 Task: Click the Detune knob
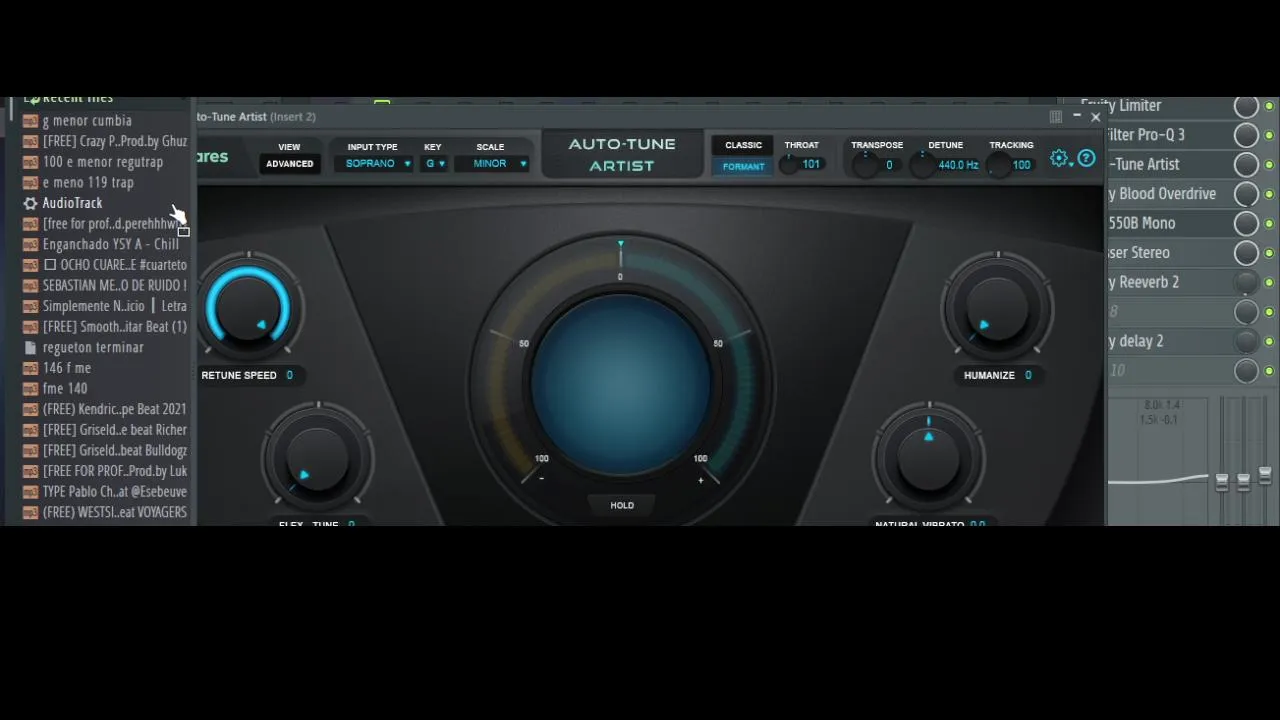click(922, 165)
